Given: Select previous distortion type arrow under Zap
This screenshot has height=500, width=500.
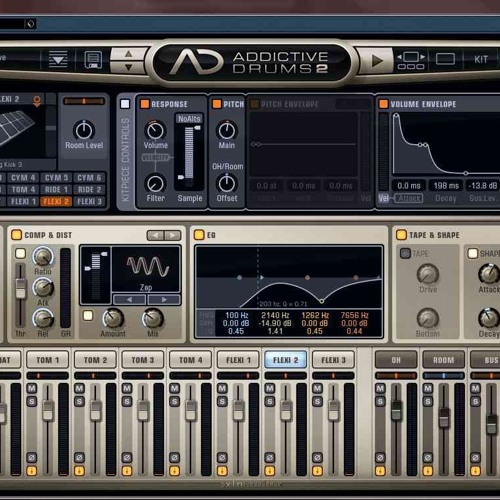Looking at the screenshot, I should click(129, 300).
